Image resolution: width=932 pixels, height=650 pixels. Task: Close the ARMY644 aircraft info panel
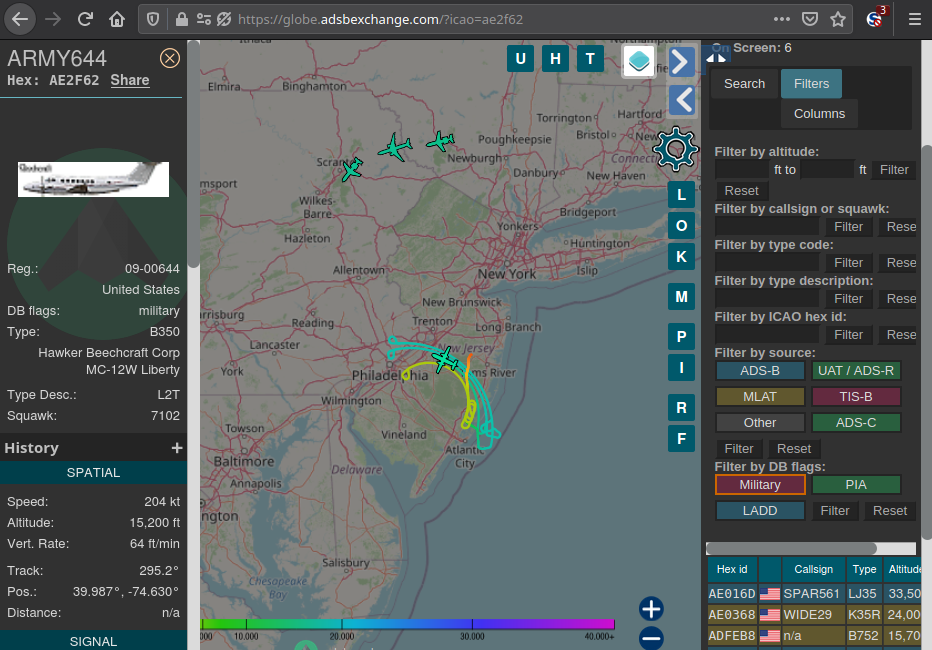(170, 58)
